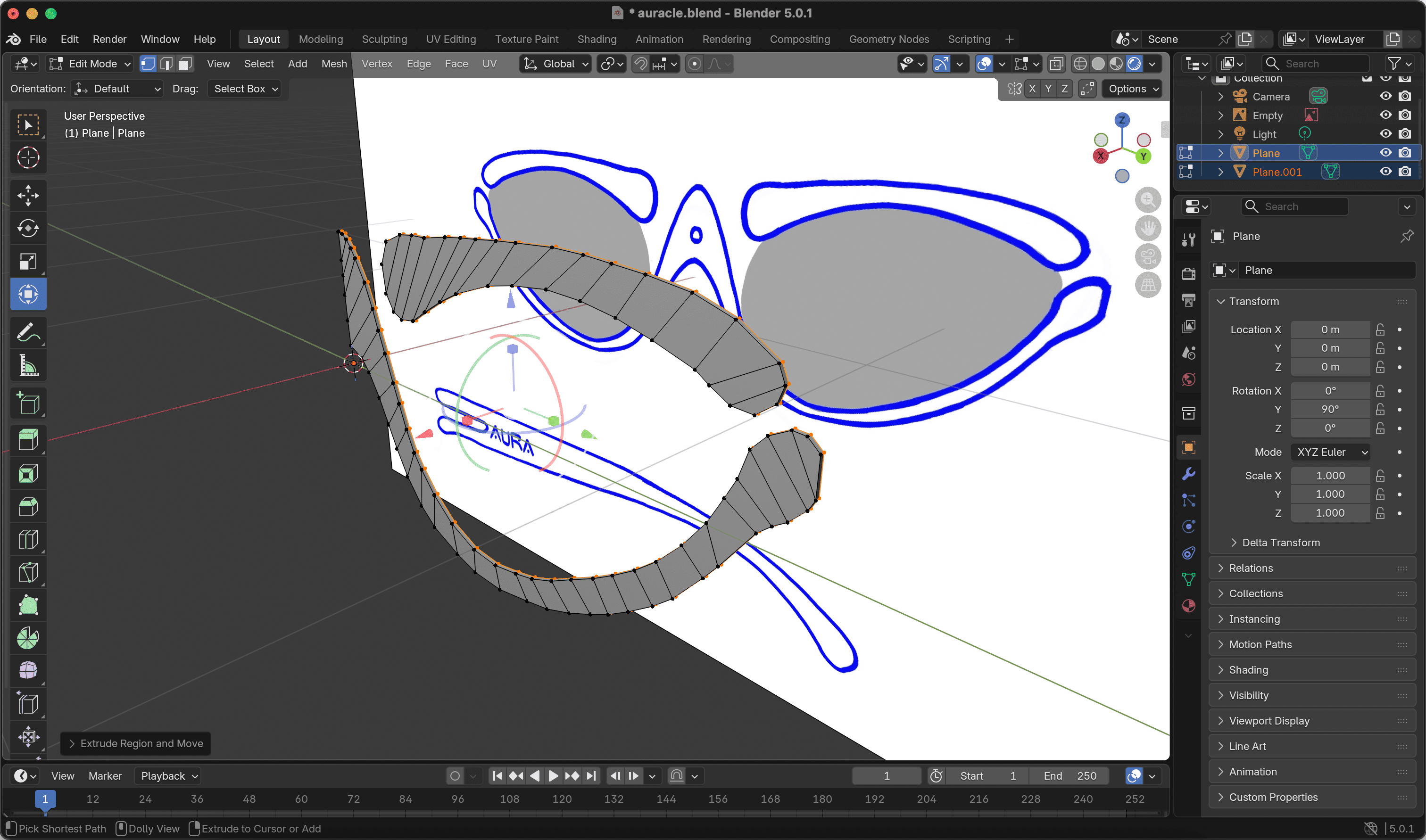Pick the Loop Cut tool
Screen dimensions: 1426x840
click(28, 539)
